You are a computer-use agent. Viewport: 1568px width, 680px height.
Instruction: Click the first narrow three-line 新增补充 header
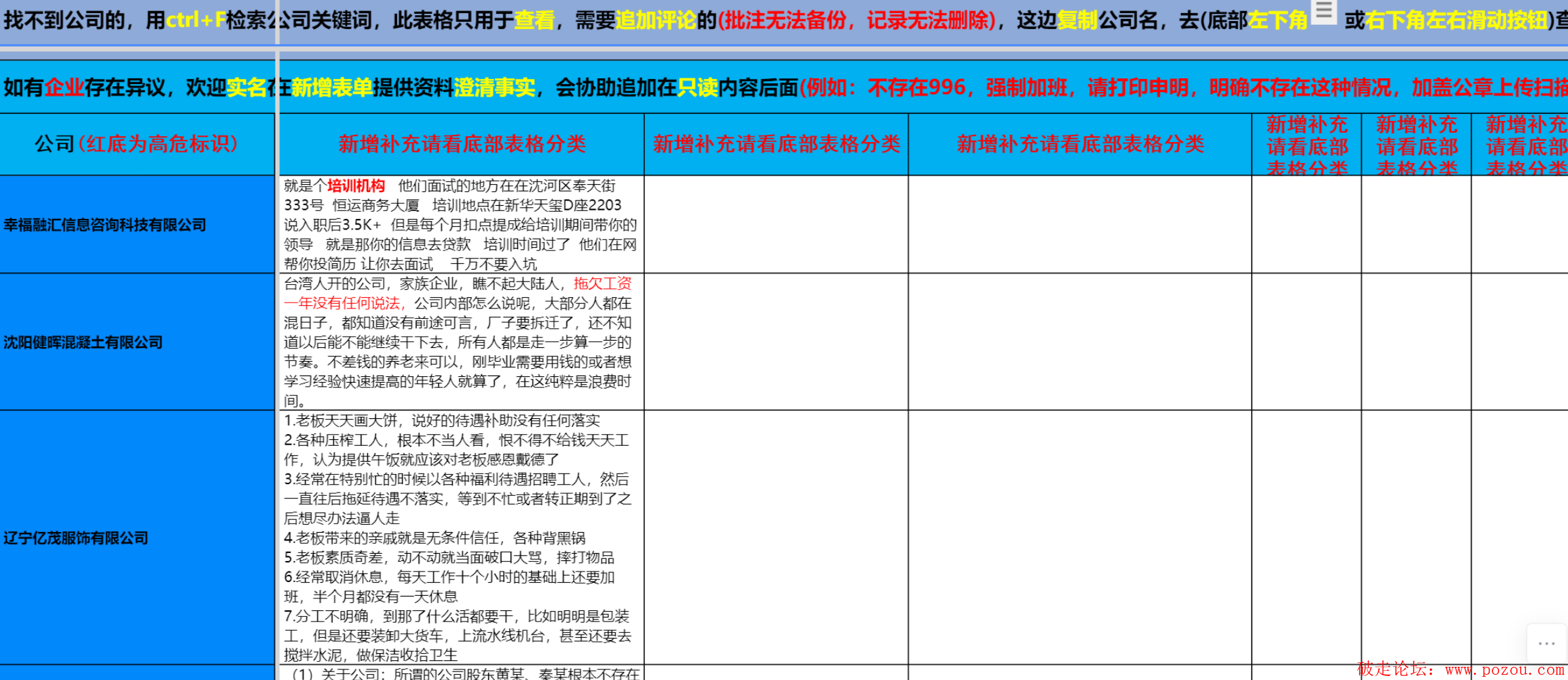pyautogui.click(x=1306, y=145)
